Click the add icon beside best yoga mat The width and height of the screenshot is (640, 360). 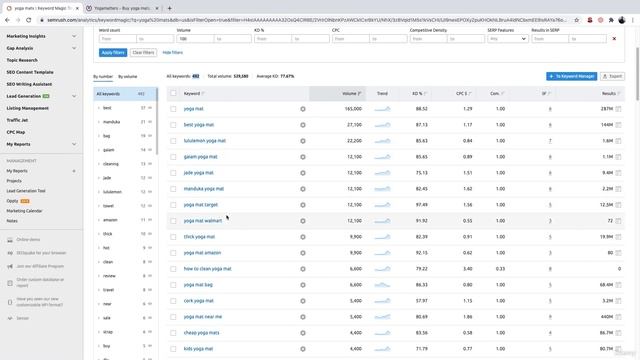point(303,125)
